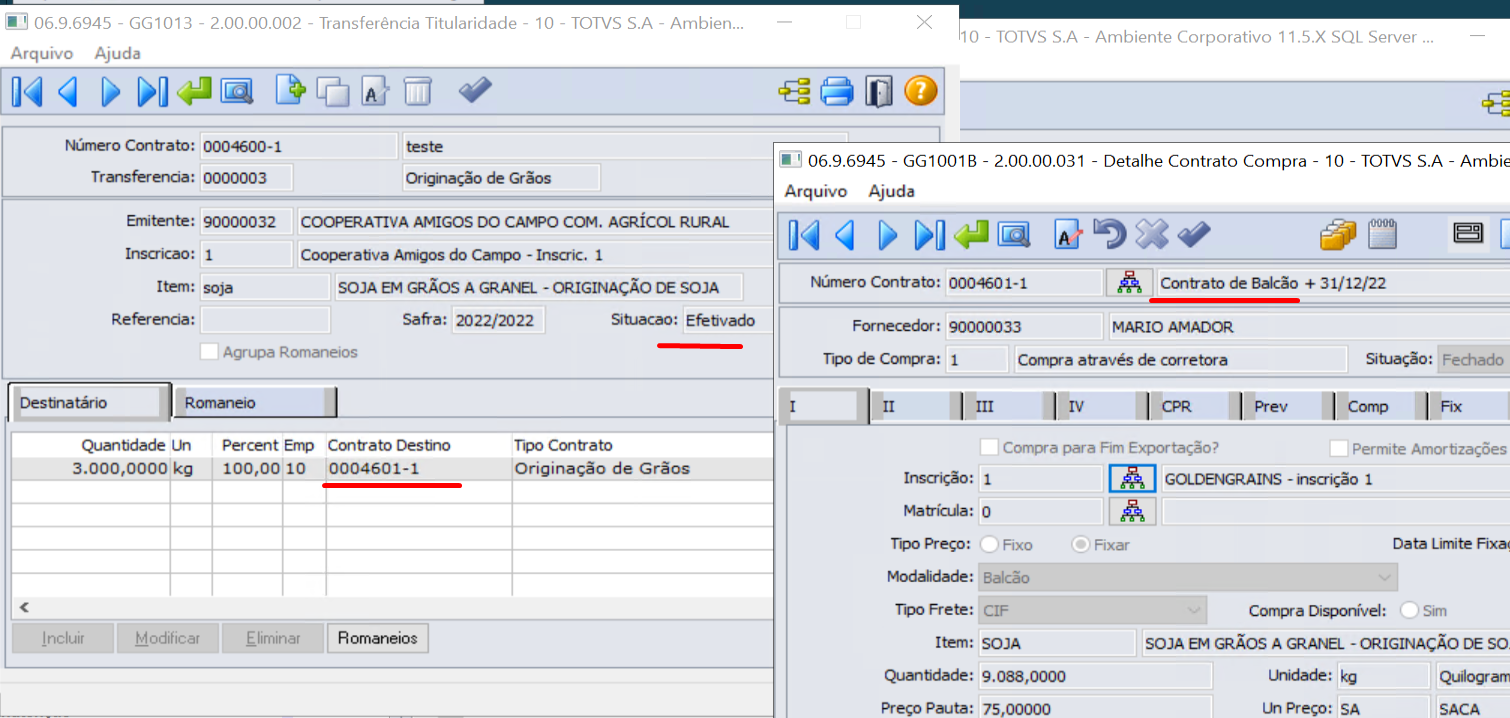Click the exit door icon in Transferência toolbar
Screen dimensions: 1510x718
tap(878, 92)
